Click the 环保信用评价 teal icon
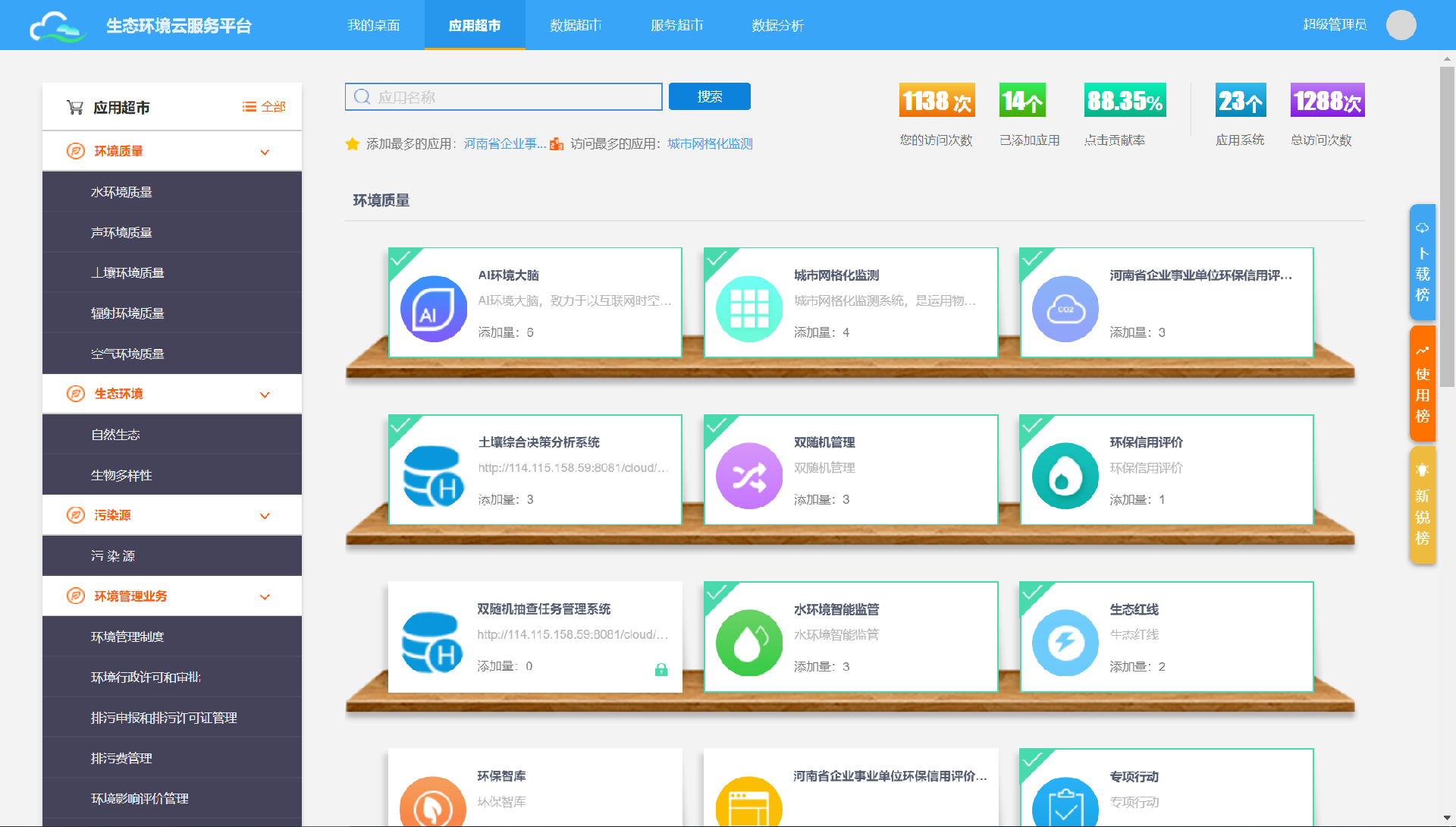 click(x=1065, y=476)
